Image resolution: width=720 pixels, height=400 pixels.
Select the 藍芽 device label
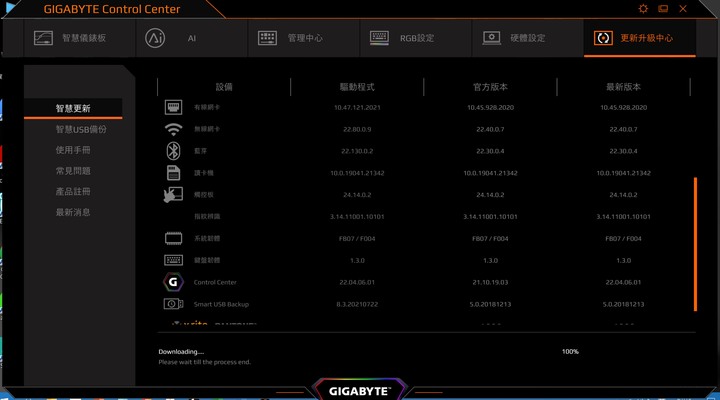pos(200,151)
